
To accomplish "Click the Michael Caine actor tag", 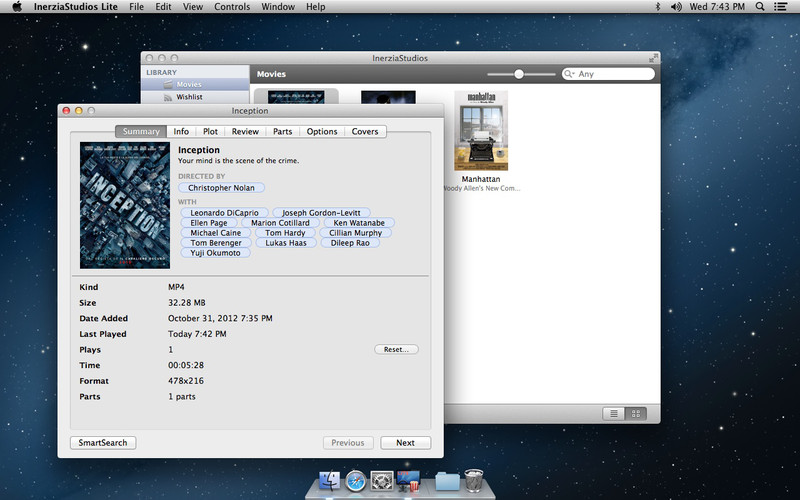I will [x=216, y=233].
